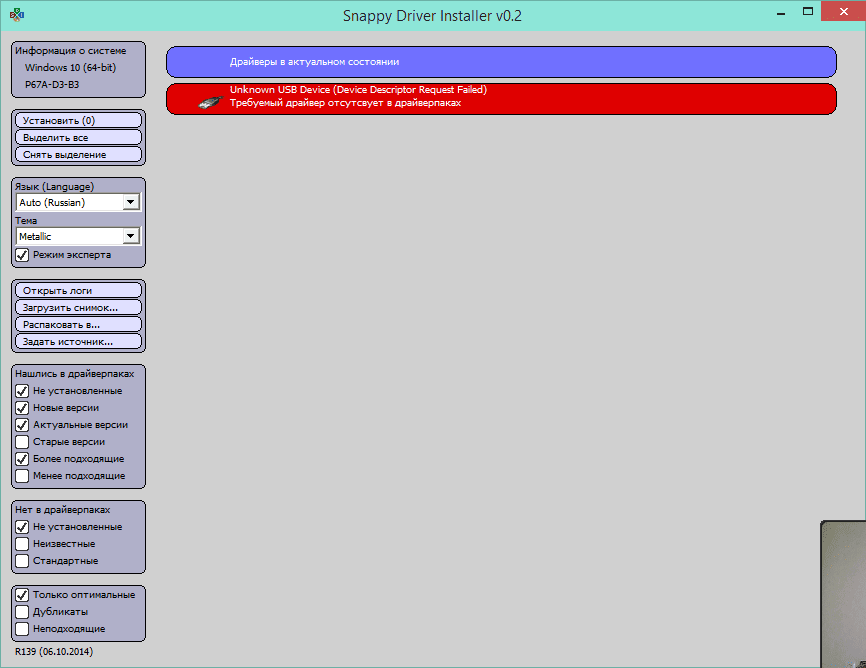Minimize the Snappy Driver Installer window

pyautogui.click(x=781, y=12)
